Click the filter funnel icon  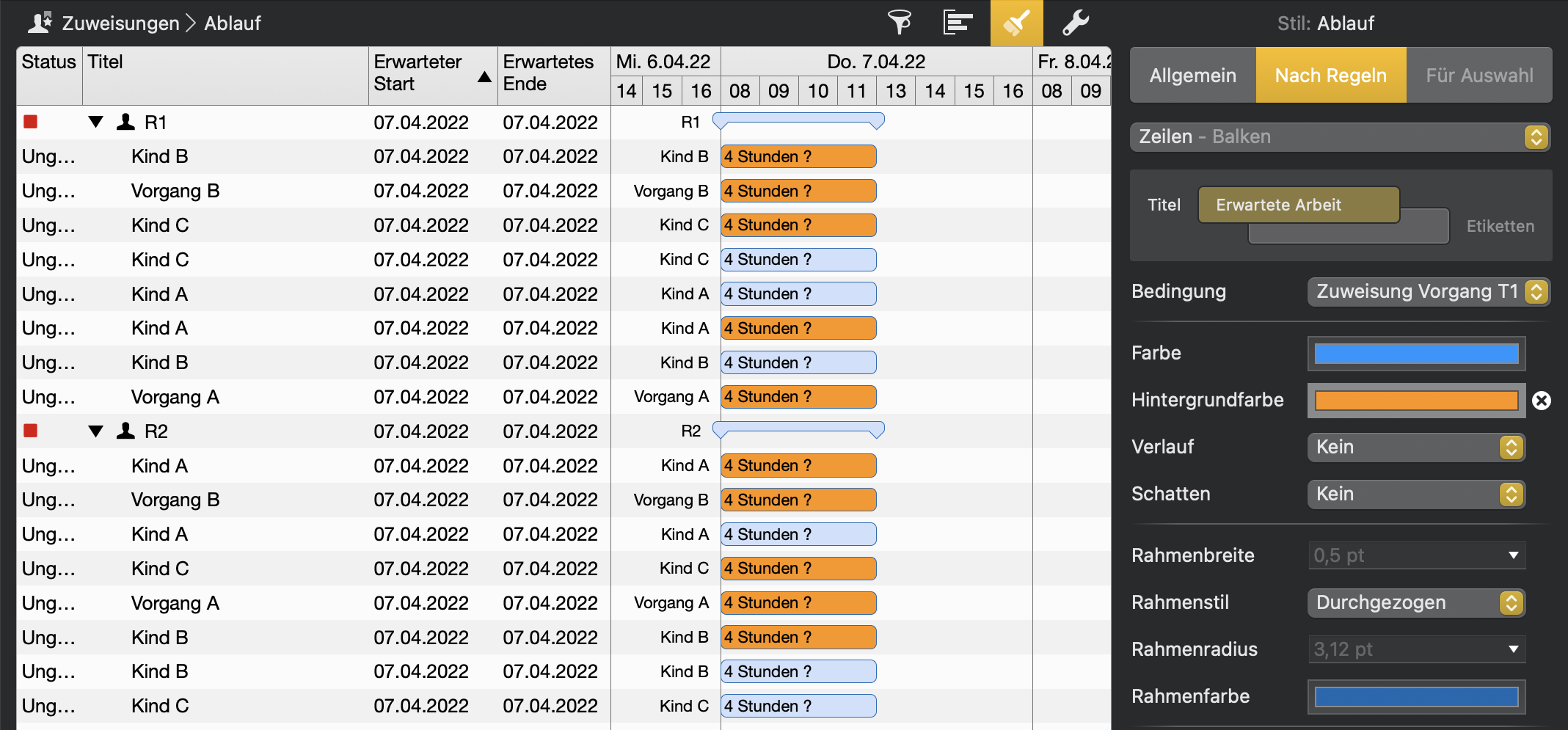(899, 23)
